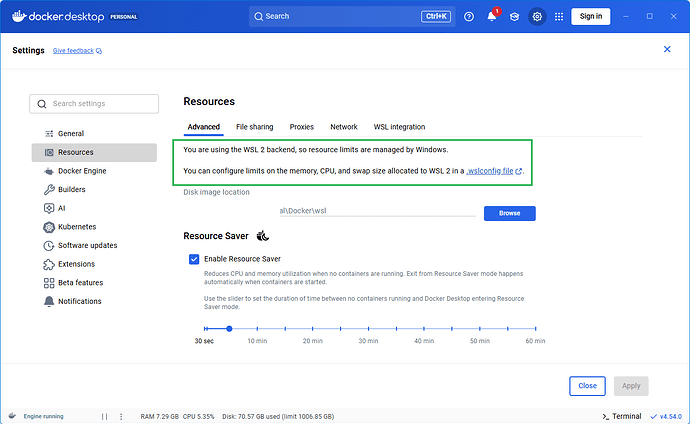Image resolution: width=690 pixels, height=424 pixels.
Task: Open the Learning center graduation cap icon
Action: 515,16
